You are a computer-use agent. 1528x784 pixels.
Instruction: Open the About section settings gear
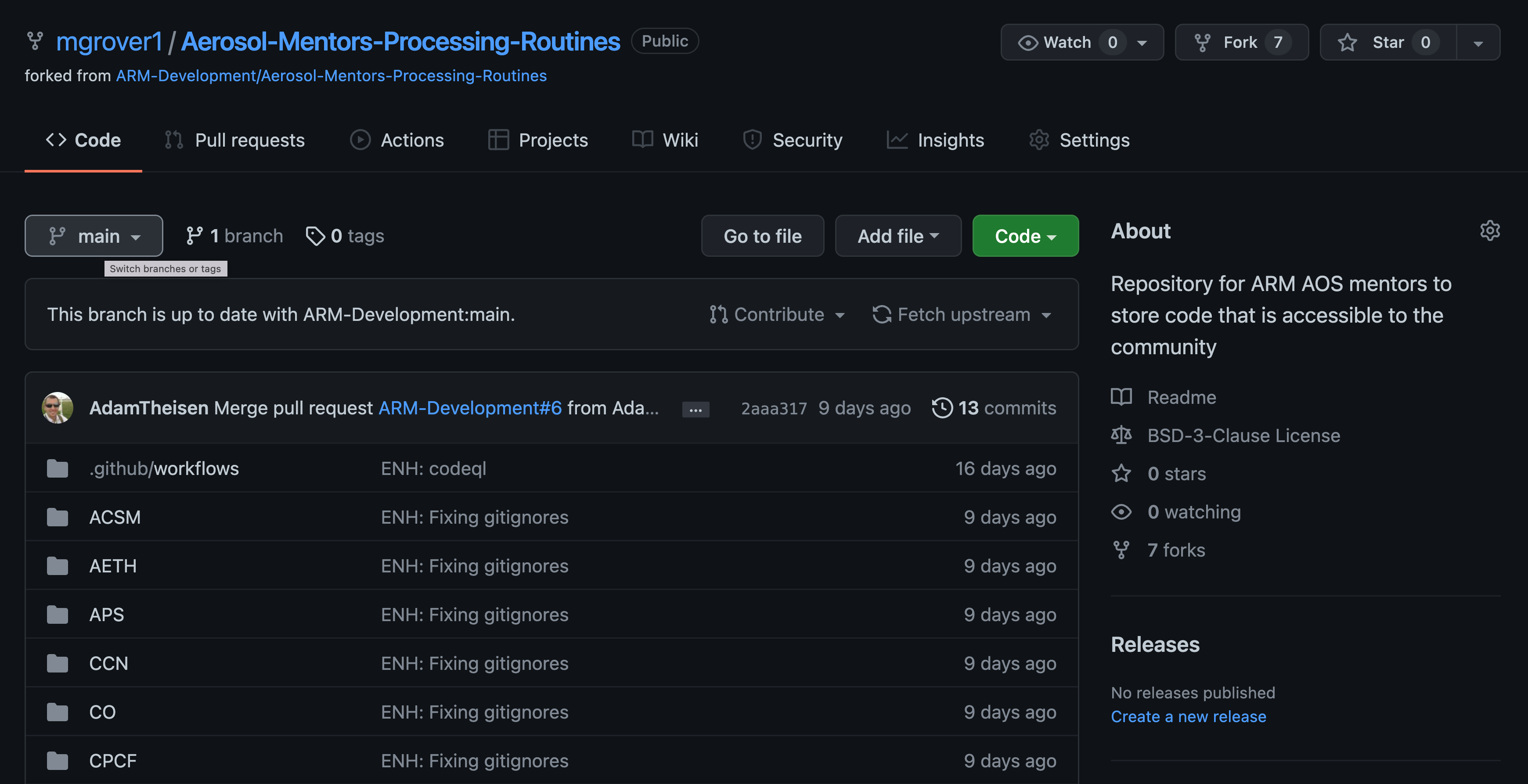point(1489,231)
